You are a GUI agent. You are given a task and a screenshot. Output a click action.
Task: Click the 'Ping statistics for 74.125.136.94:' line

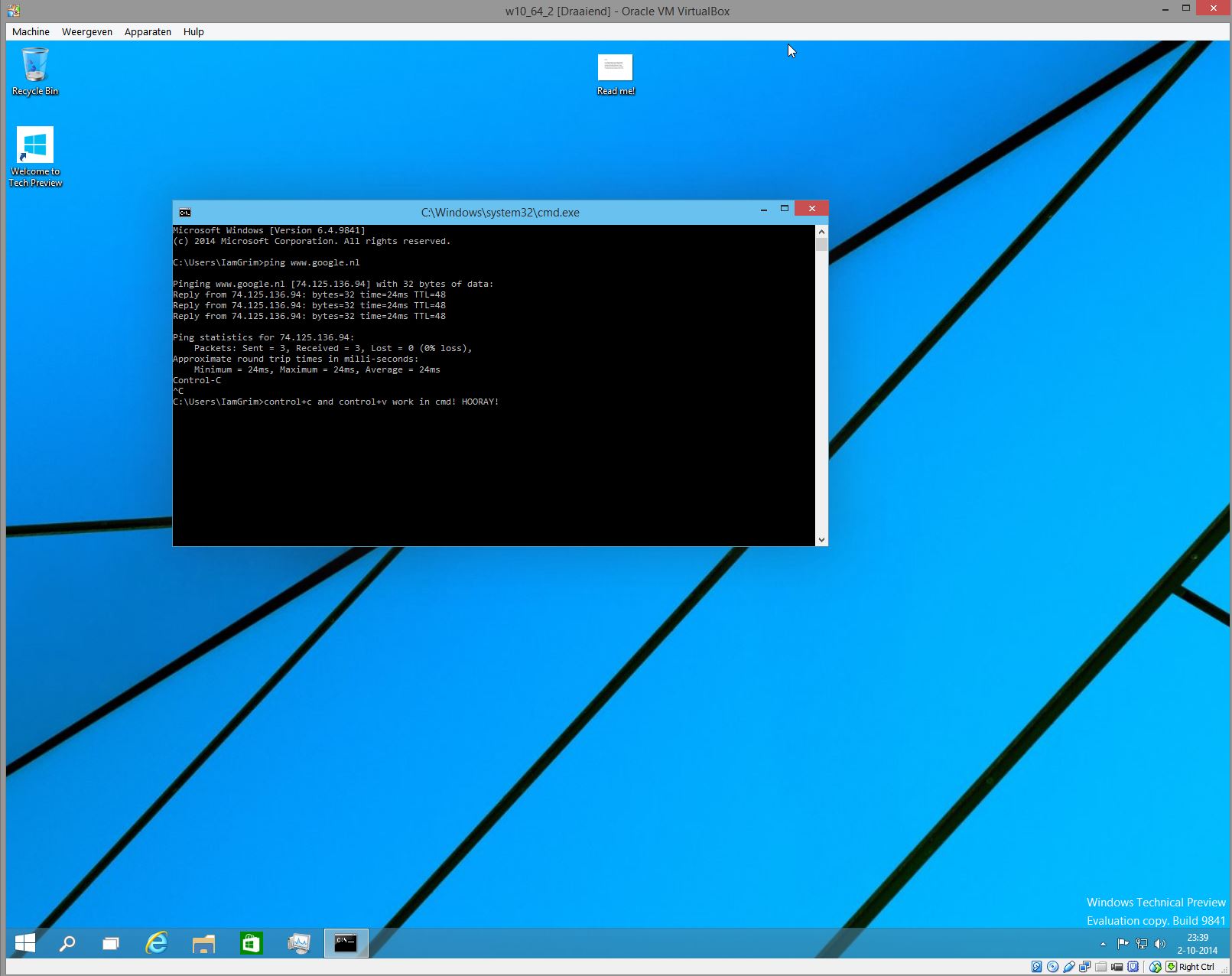click(264, 337)
